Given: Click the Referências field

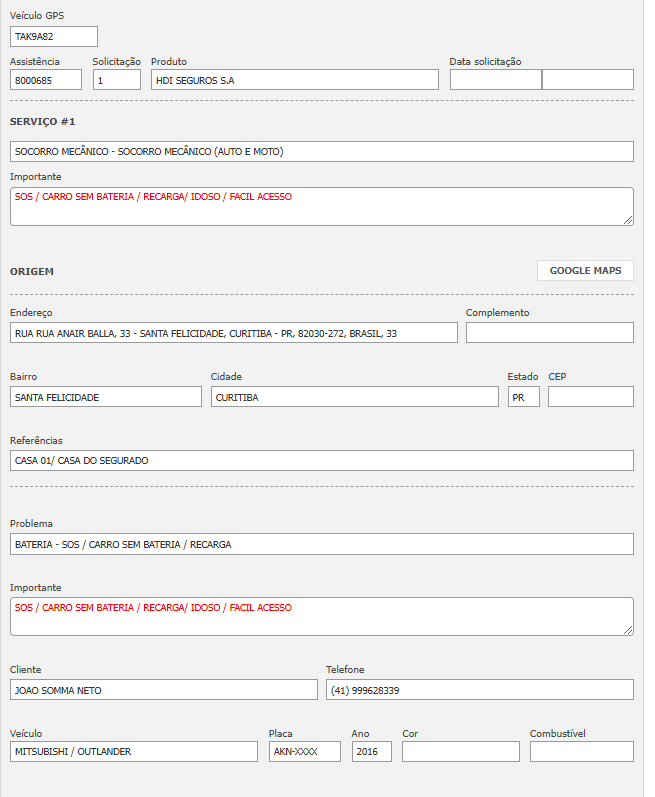Looking at the screenshot, I should (321, 460).
